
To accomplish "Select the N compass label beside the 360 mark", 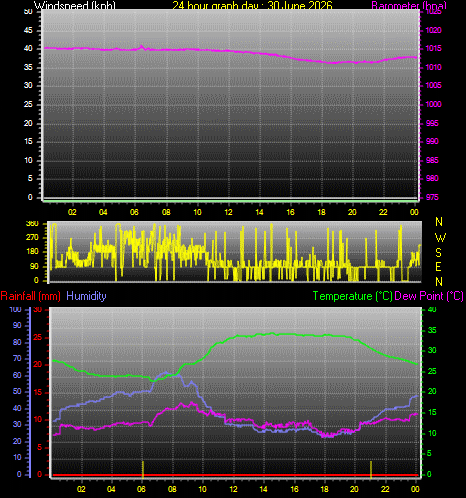I will [x=439, y=222].
